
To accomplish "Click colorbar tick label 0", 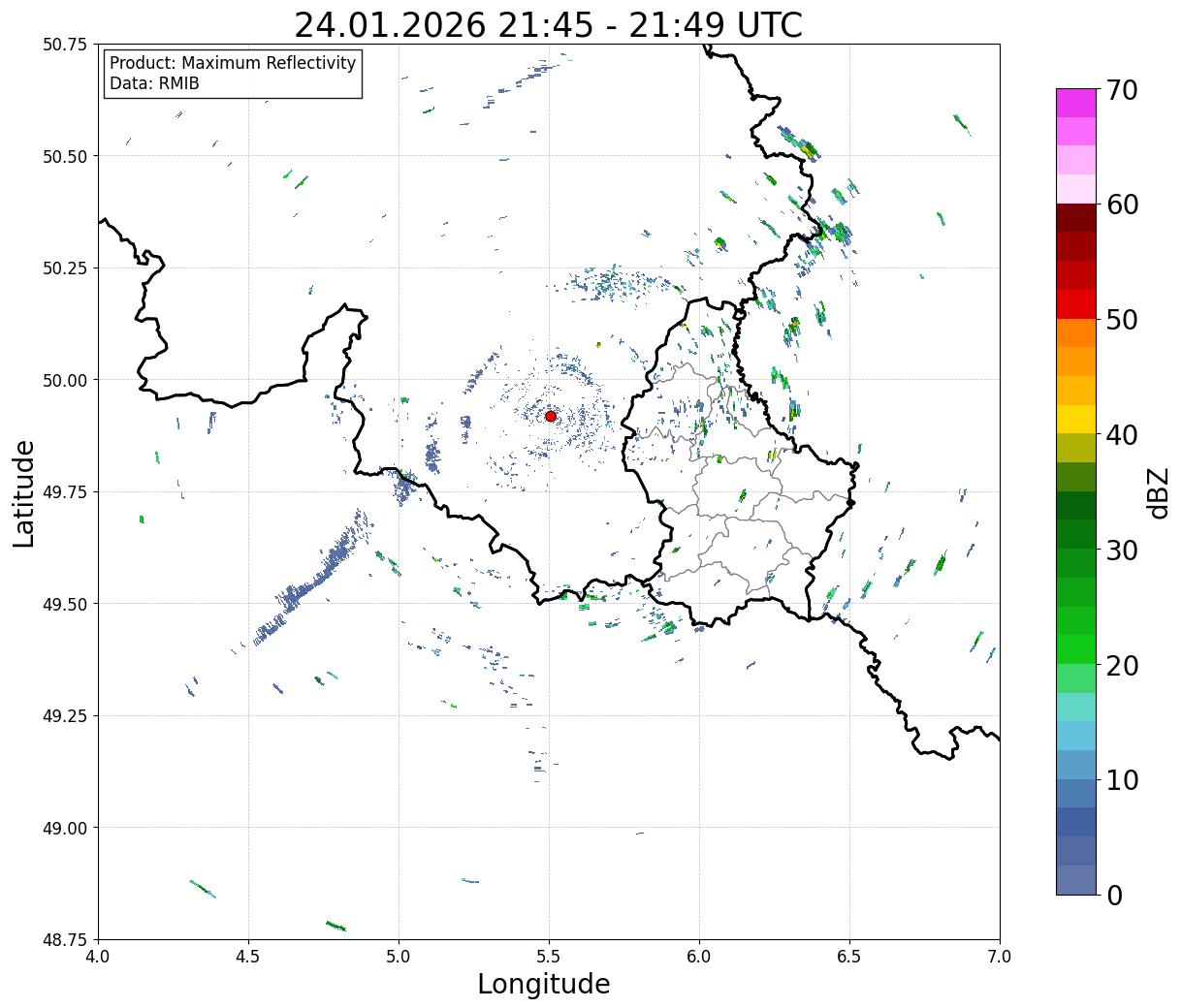I will coord(1114,895).
